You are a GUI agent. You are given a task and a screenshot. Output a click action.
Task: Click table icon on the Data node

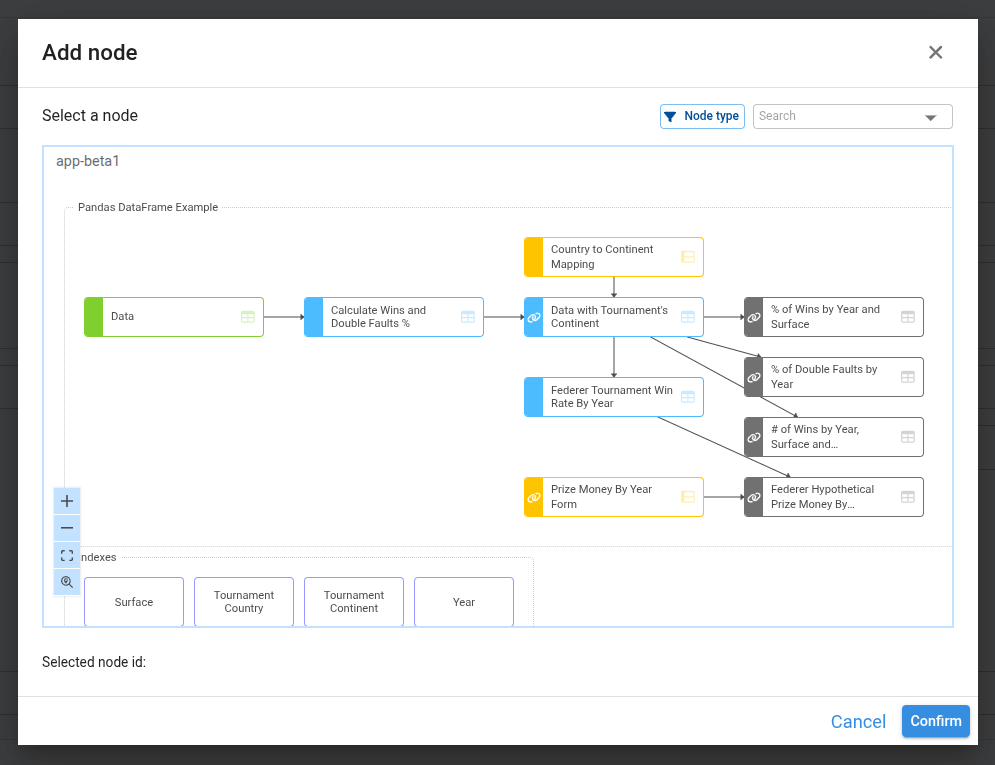tap(248, 317)
